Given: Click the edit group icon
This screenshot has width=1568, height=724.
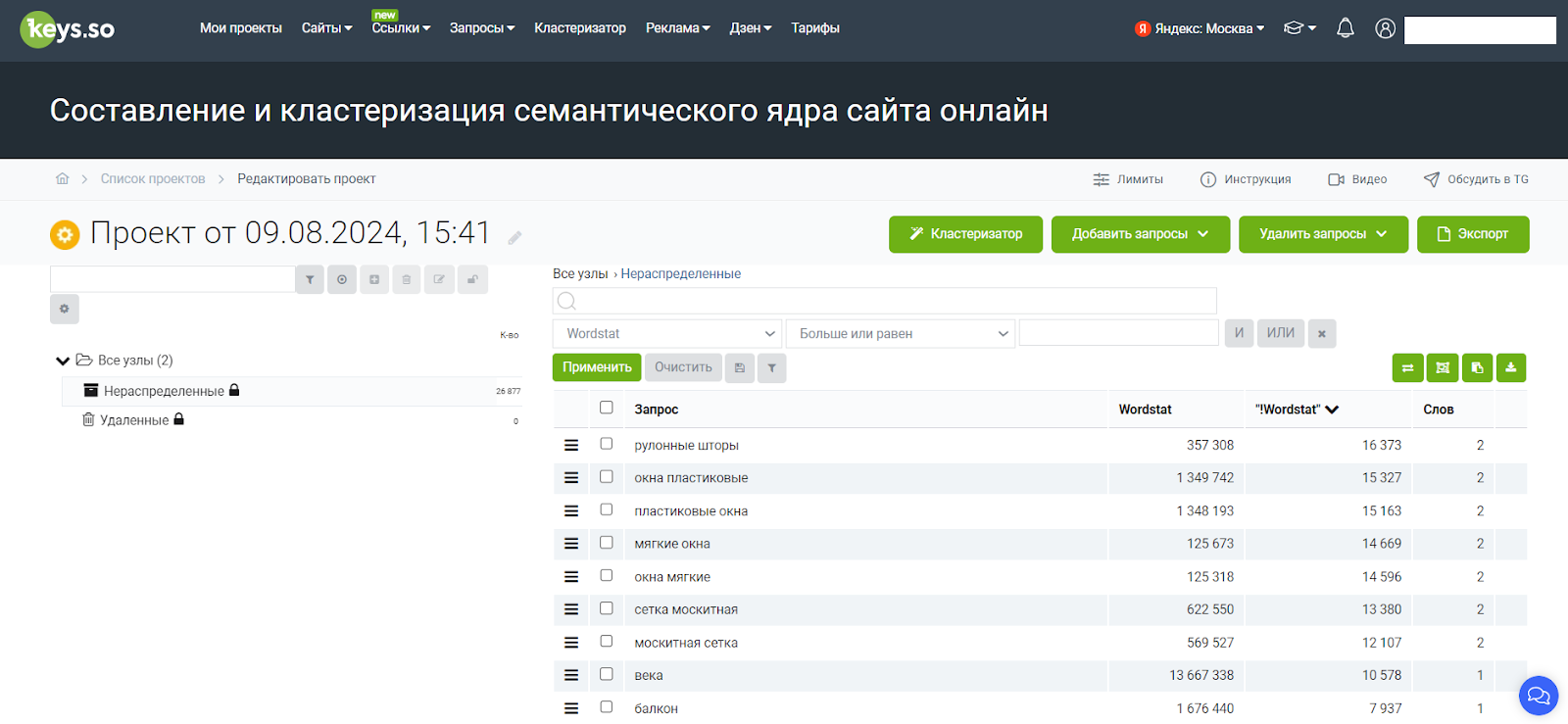Looking at the screenshot, I should 439,279.
